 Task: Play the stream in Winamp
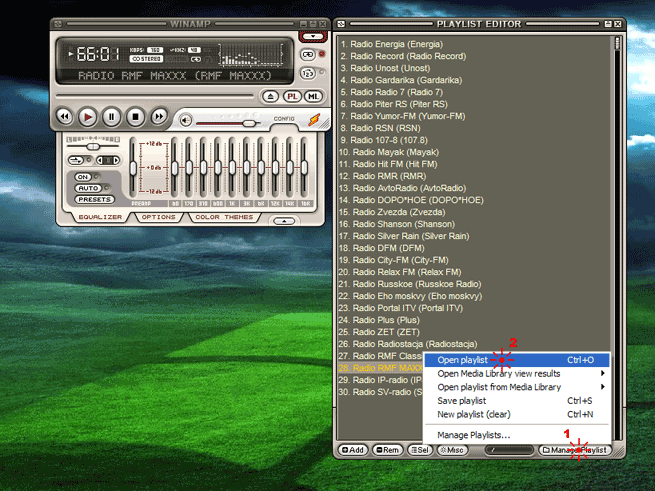[88, 117]
